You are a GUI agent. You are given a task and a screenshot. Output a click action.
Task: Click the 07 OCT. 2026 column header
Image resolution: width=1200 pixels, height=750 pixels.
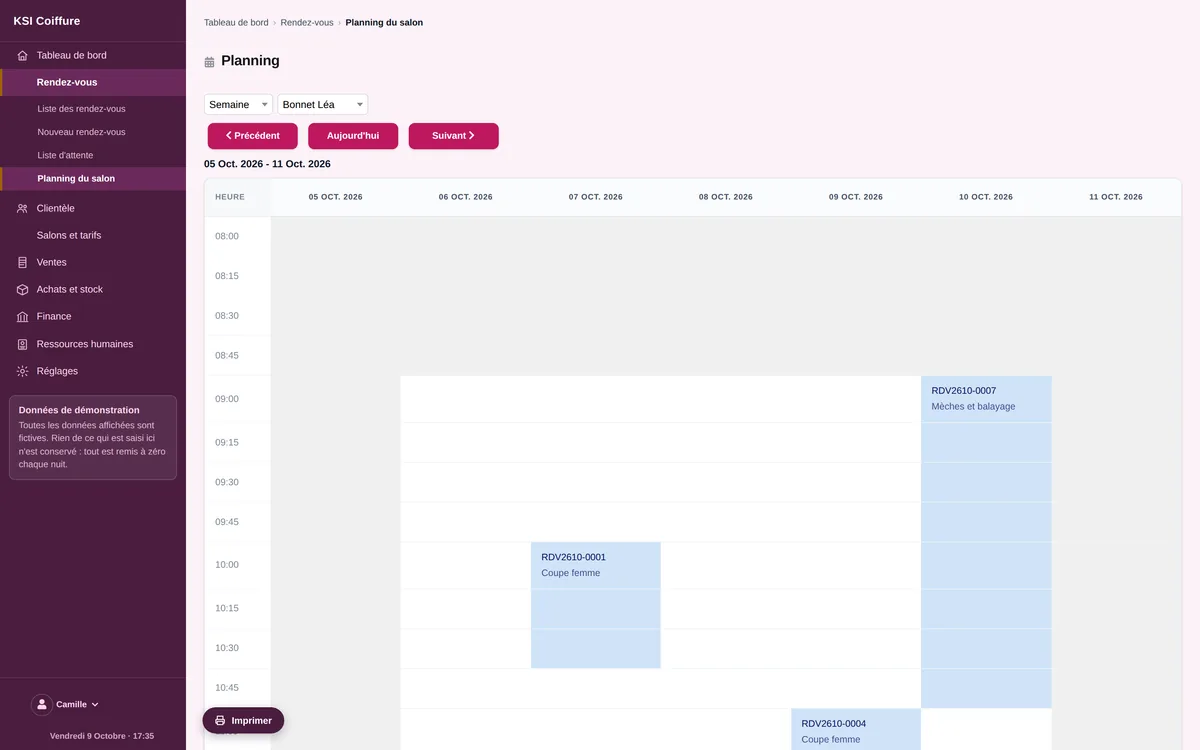596,197
